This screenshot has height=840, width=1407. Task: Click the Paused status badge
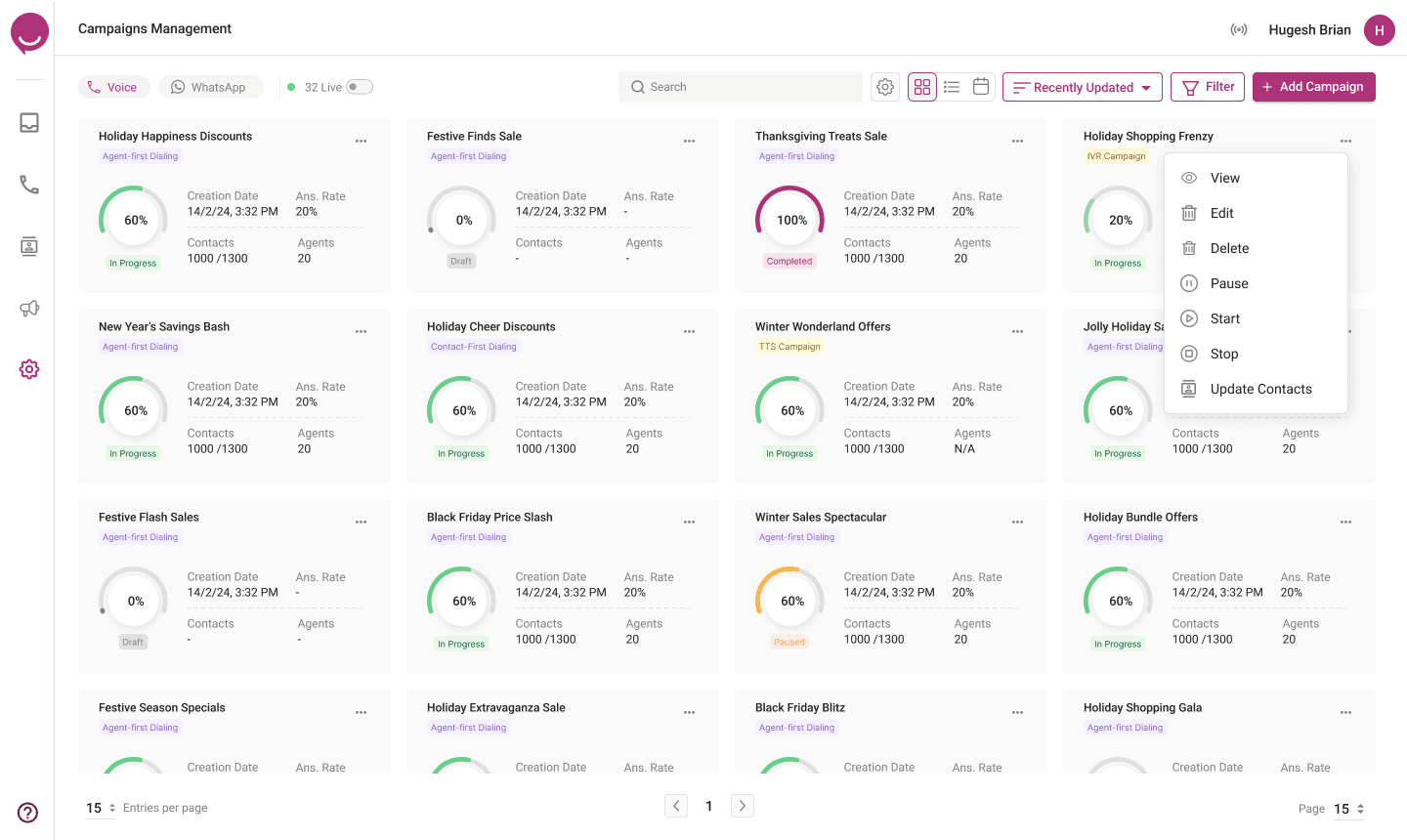point(789,643)
